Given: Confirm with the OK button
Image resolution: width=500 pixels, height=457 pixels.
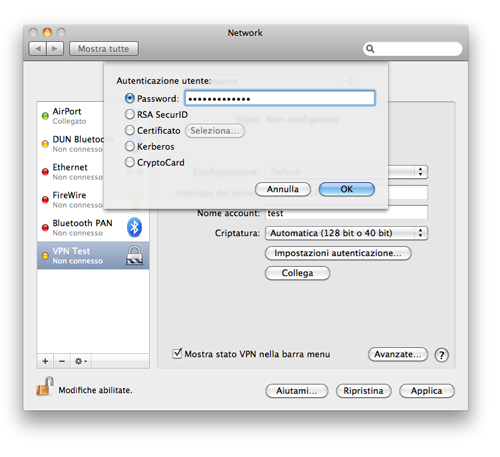Looking at the screenshot, I should [x=347, y=189].
